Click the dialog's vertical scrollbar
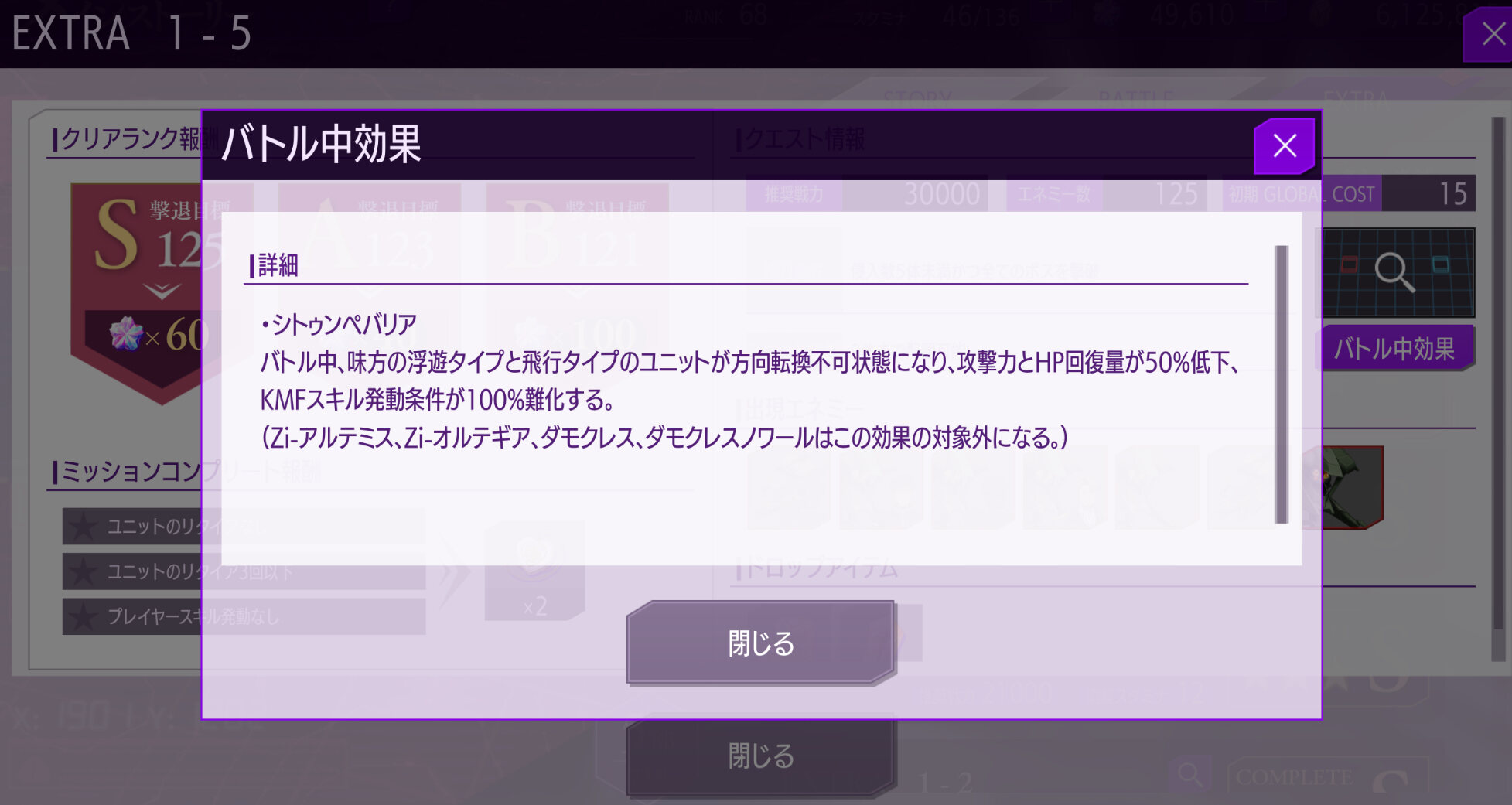 coord(1282,384)
